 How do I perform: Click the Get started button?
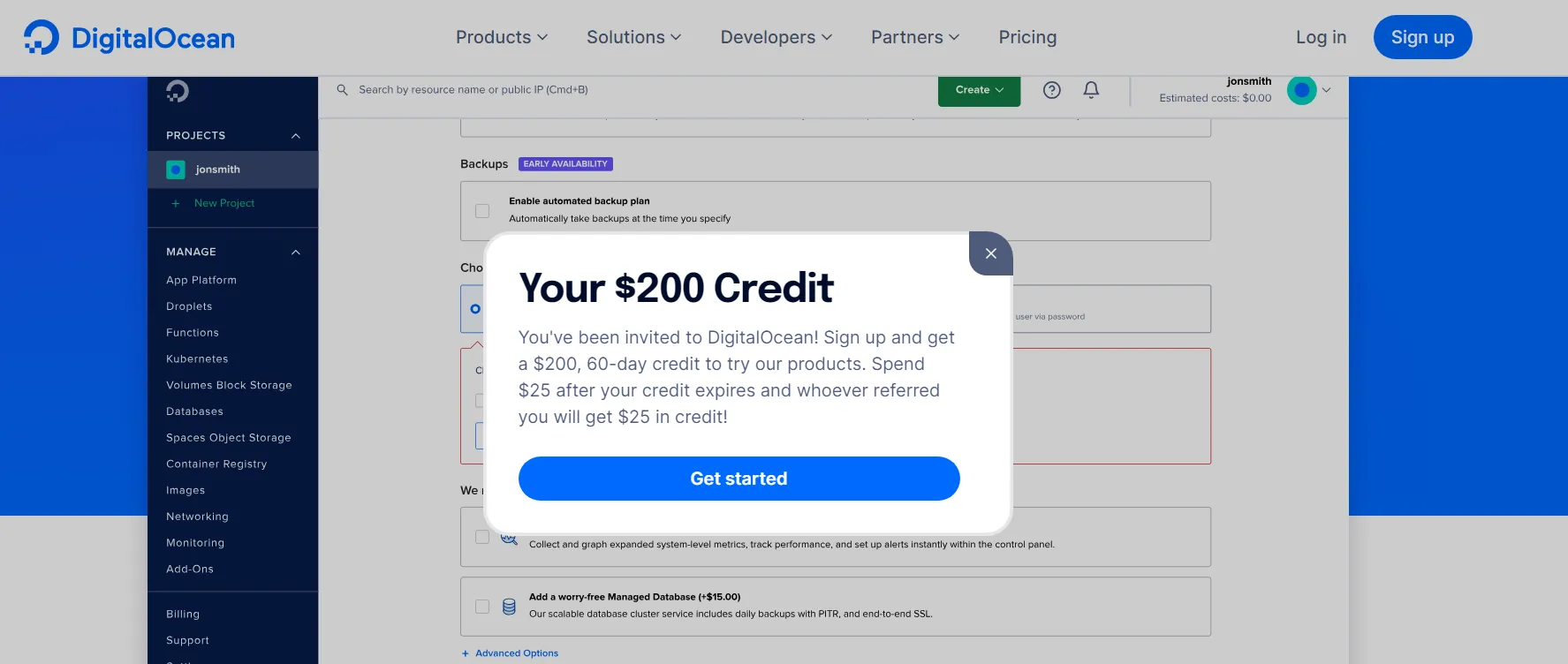(x=739, y=478)
